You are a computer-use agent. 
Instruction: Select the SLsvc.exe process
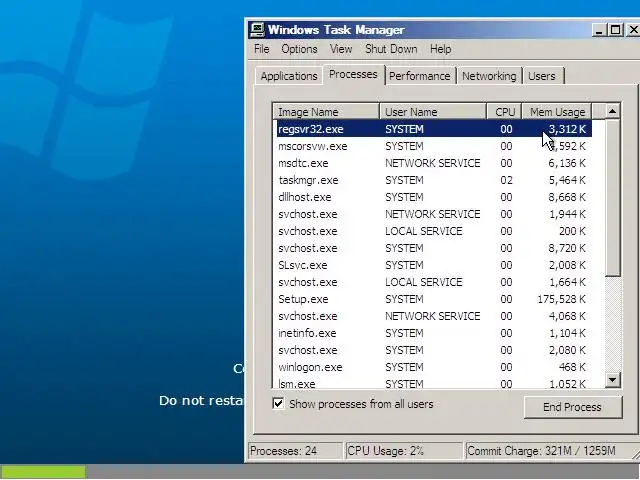tap(434, 265)
